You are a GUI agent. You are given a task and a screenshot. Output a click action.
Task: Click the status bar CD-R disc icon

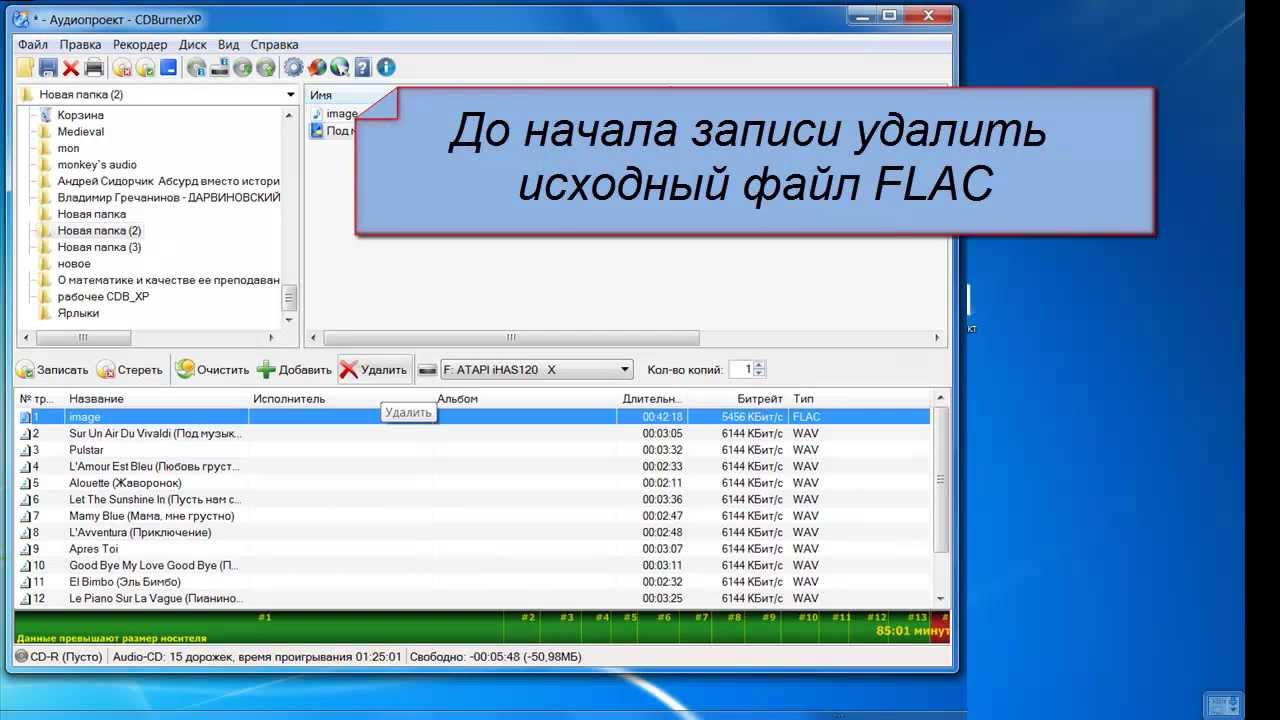(22, 657)
